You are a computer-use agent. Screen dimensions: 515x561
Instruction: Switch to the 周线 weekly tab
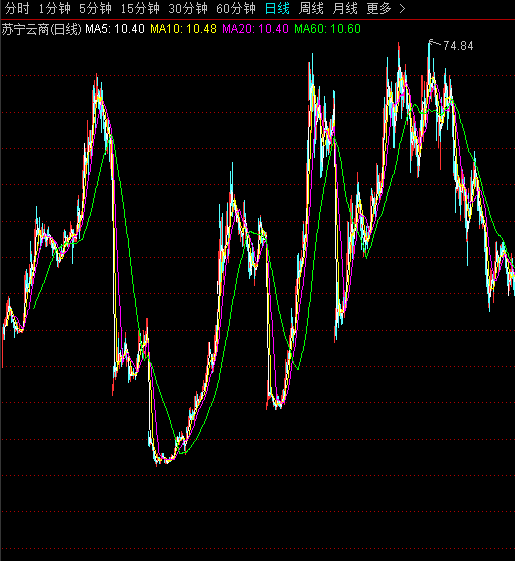pos(311,9)
